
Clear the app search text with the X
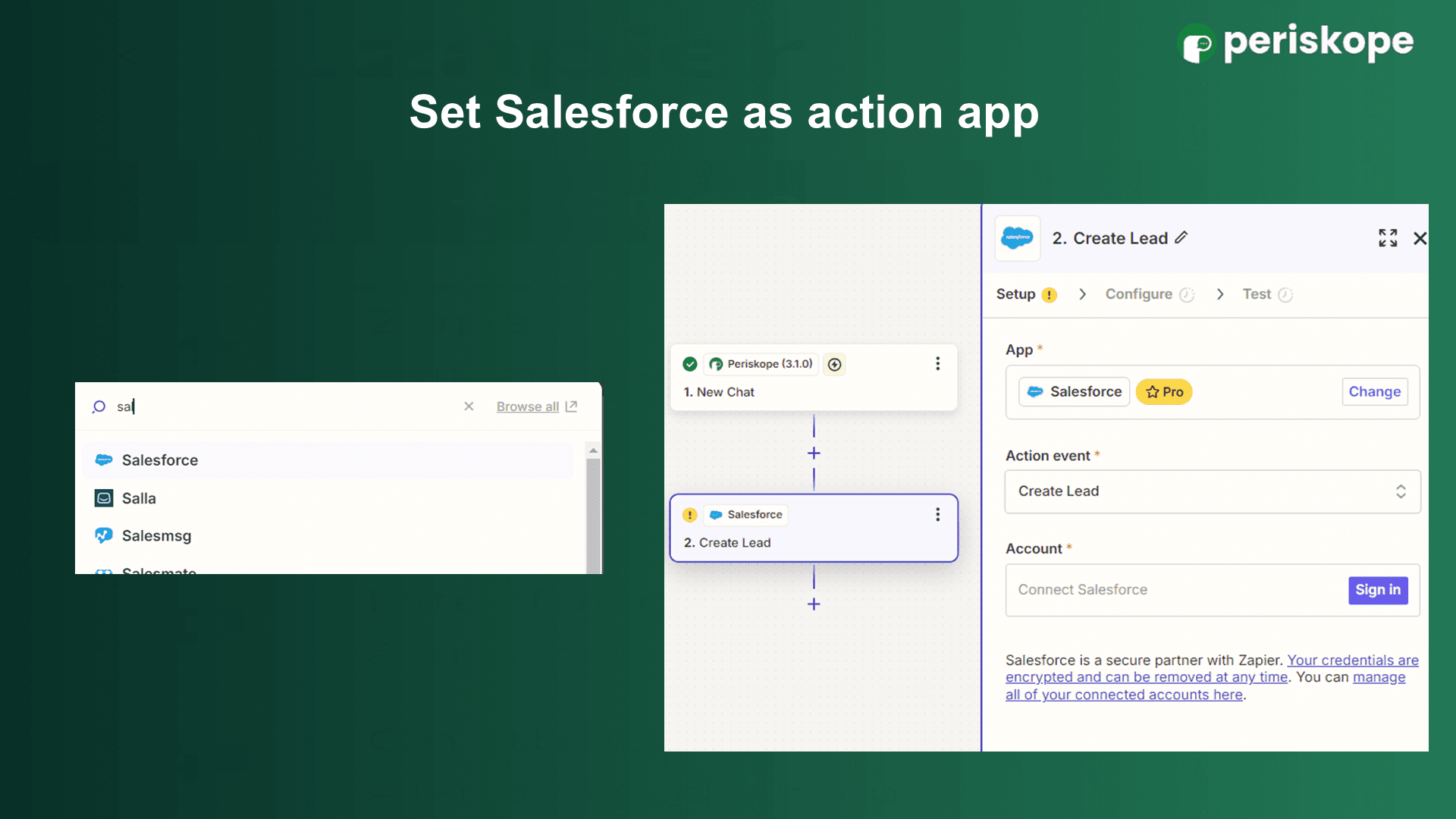[x=469, y=406]
